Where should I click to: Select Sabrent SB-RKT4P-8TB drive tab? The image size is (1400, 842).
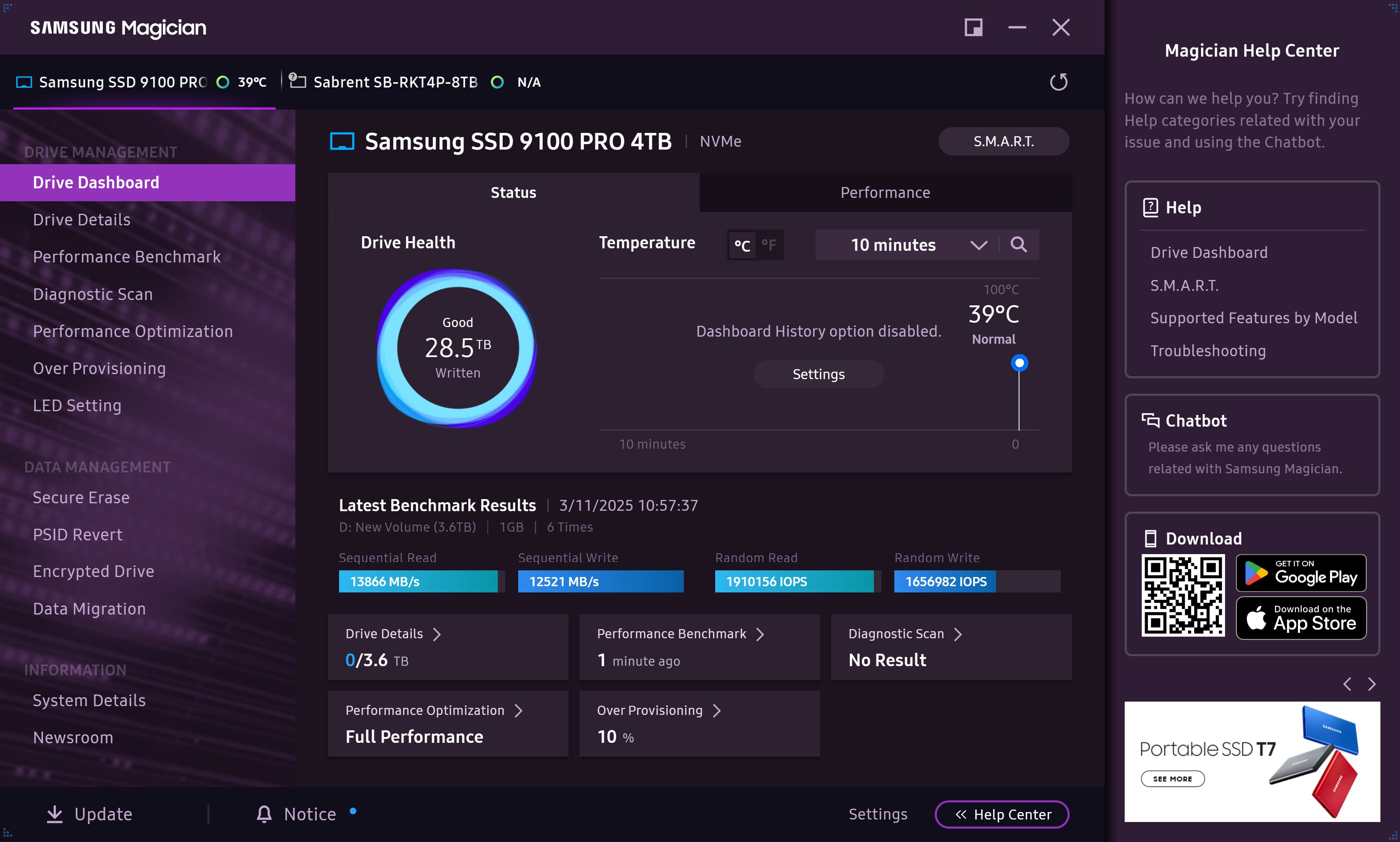395,82
